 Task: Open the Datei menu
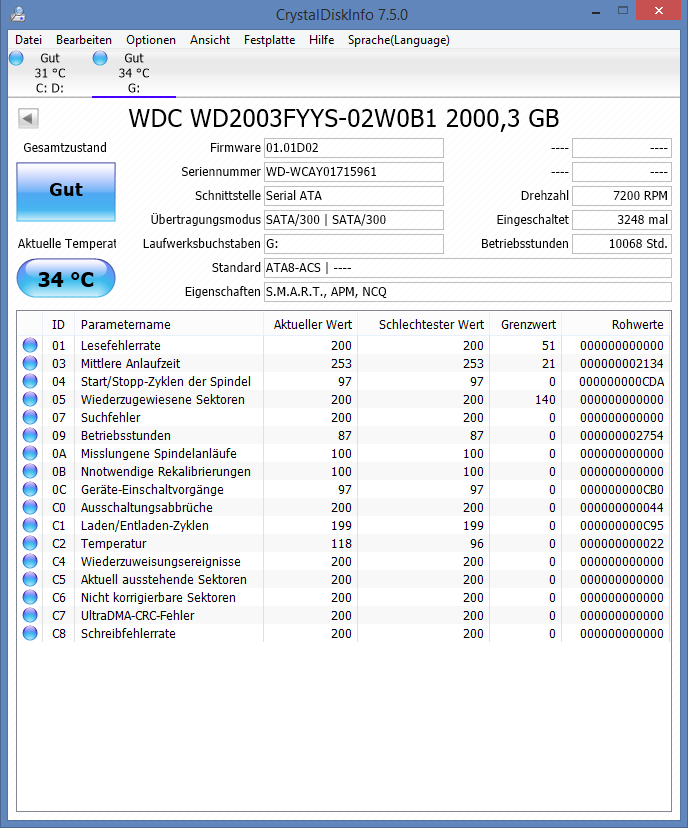click(29, 40)
